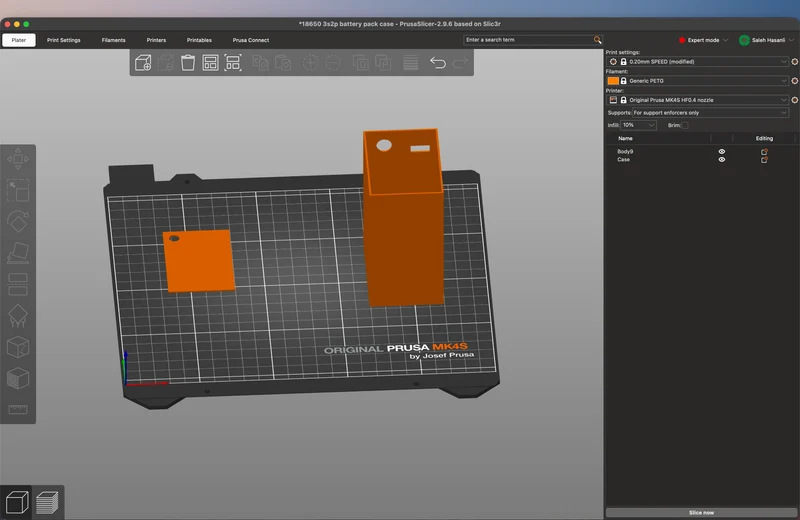The width and height of the screenshot is (800, 520).
Task: Open the Printer preset dropdown
Action: pyautogui.click(x=698, y=100)
